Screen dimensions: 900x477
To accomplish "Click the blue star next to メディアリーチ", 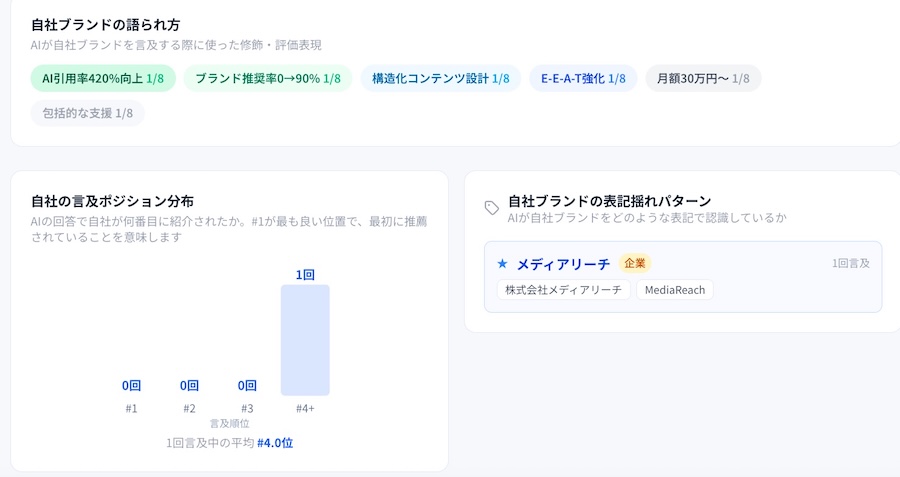I will click(502, 263).
